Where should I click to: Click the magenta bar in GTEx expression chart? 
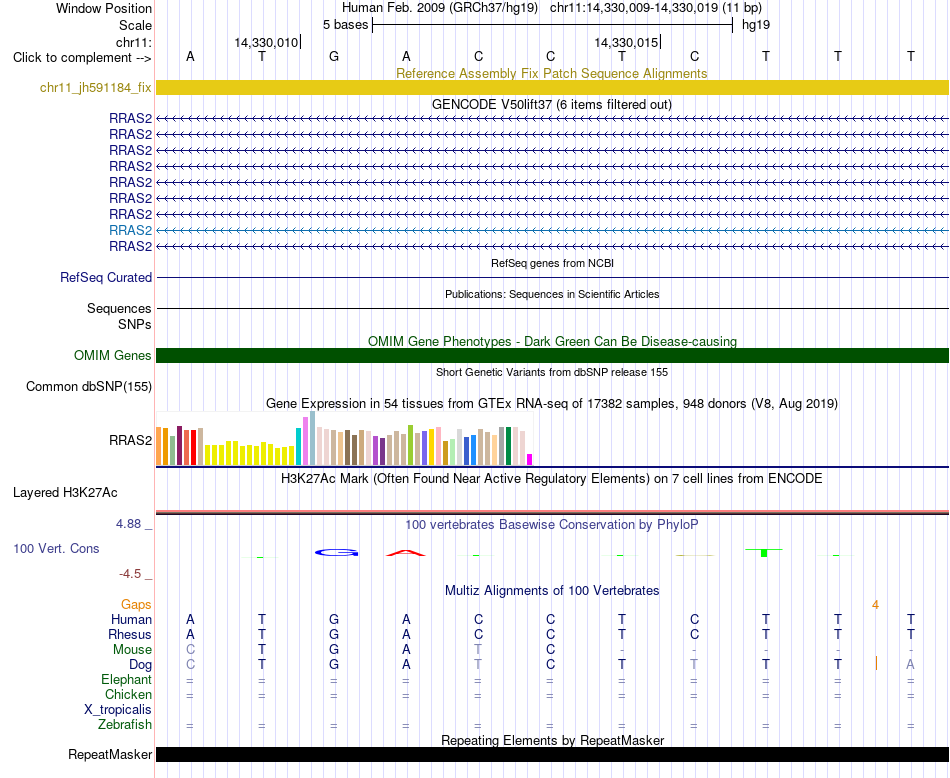pos(530,459)
